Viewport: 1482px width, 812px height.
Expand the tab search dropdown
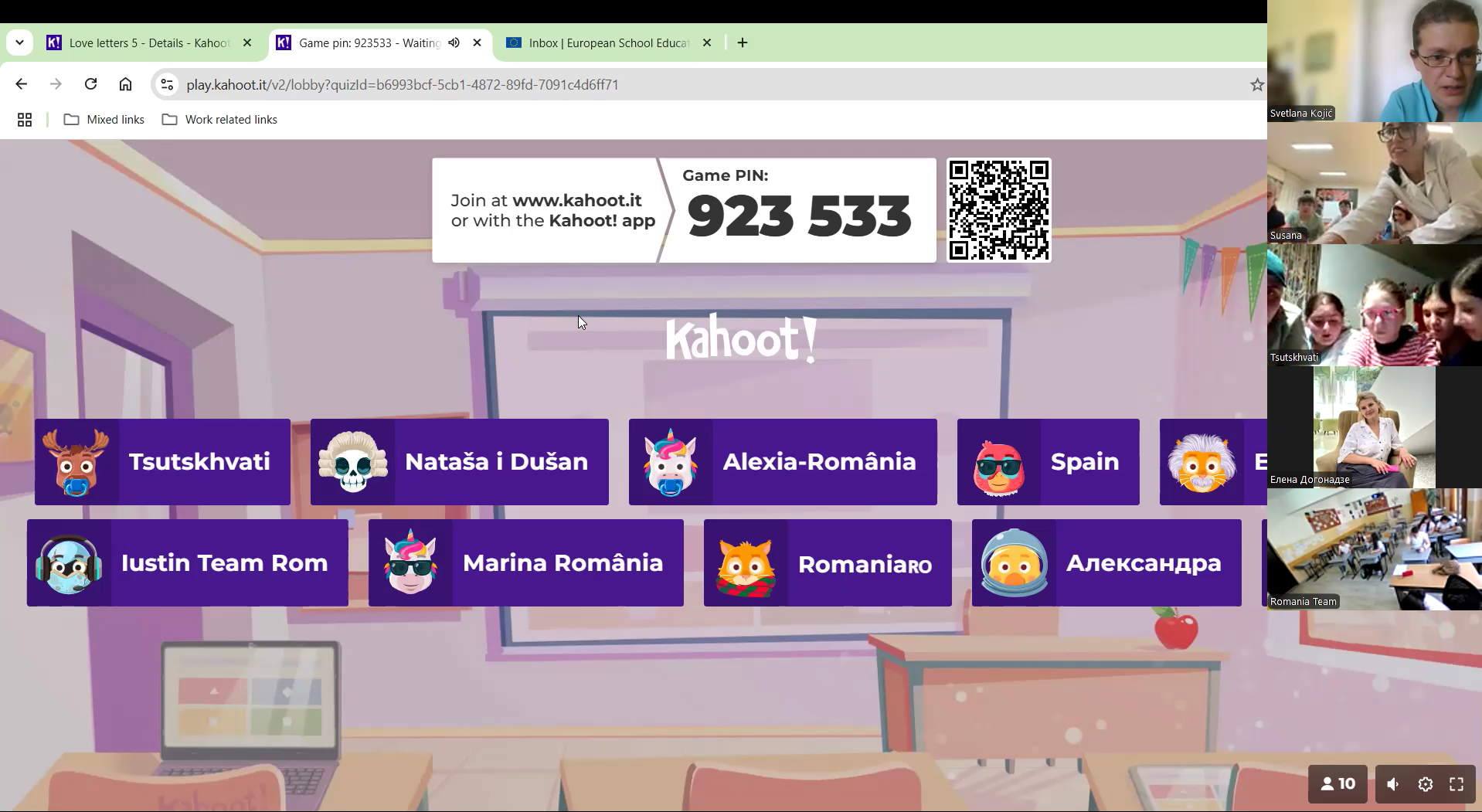(19, 42)
